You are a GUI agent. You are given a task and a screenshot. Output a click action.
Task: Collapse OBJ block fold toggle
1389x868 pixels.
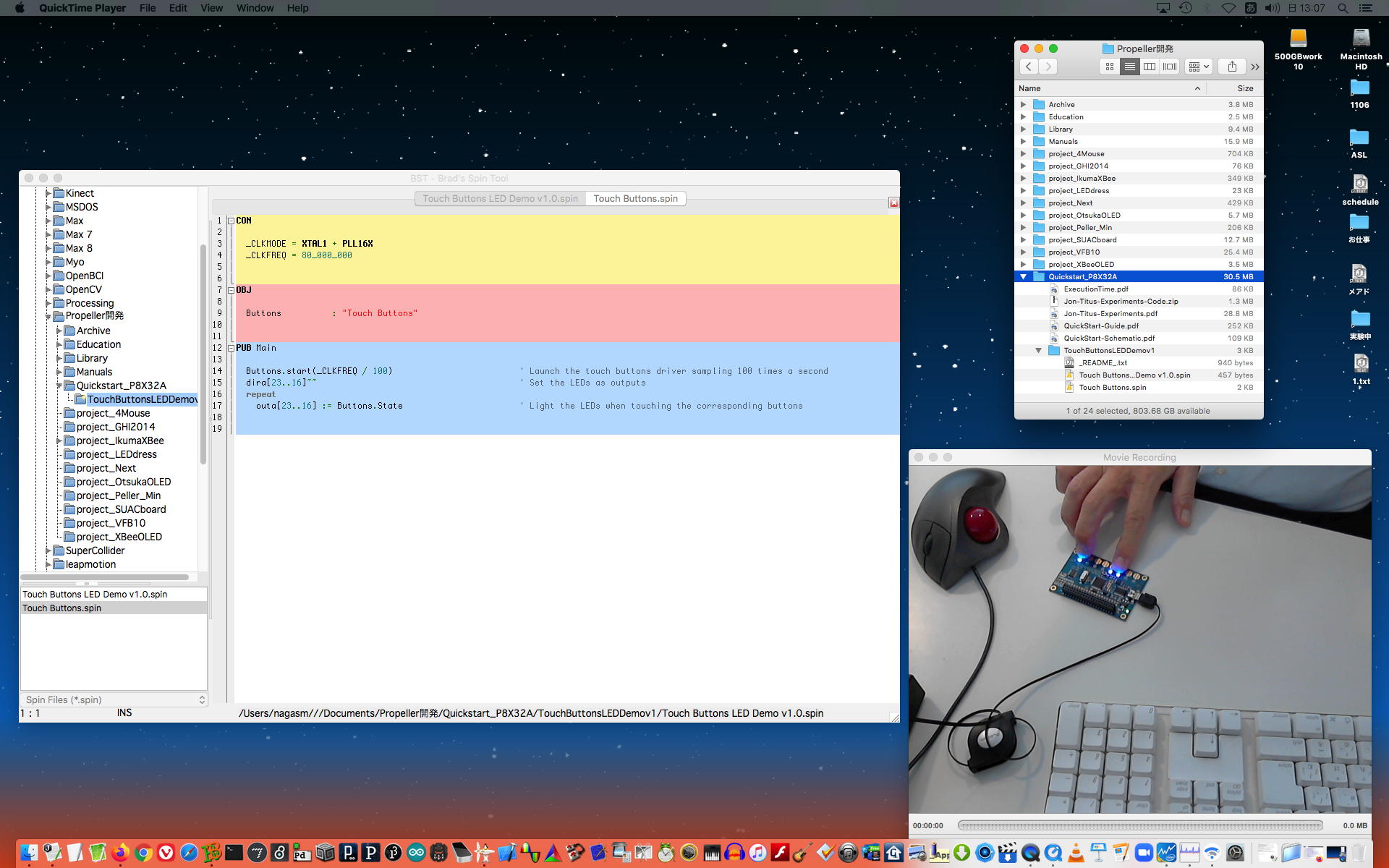pos(231,290)
